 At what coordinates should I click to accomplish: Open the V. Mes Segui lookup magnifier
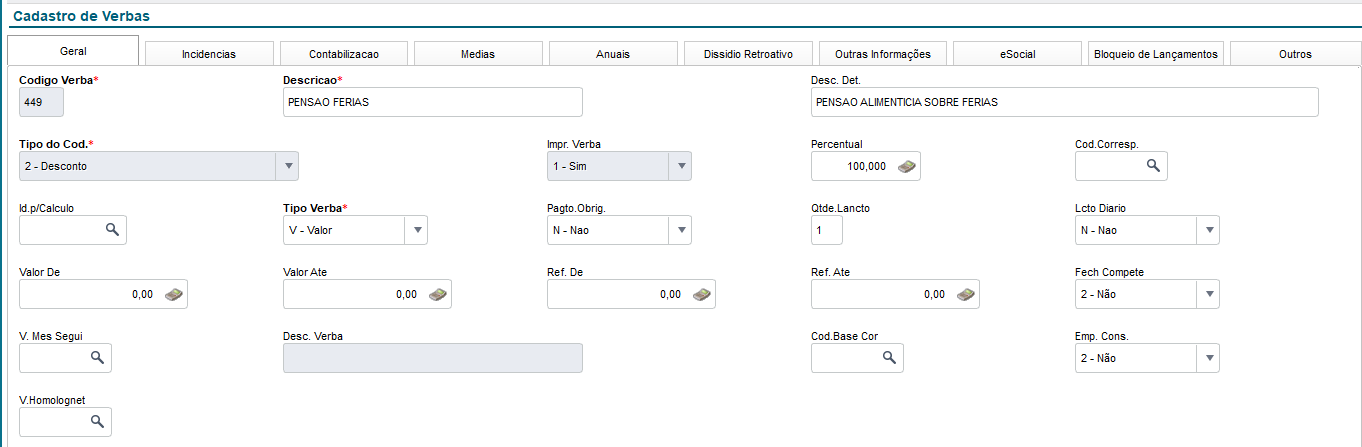point(97,357)
